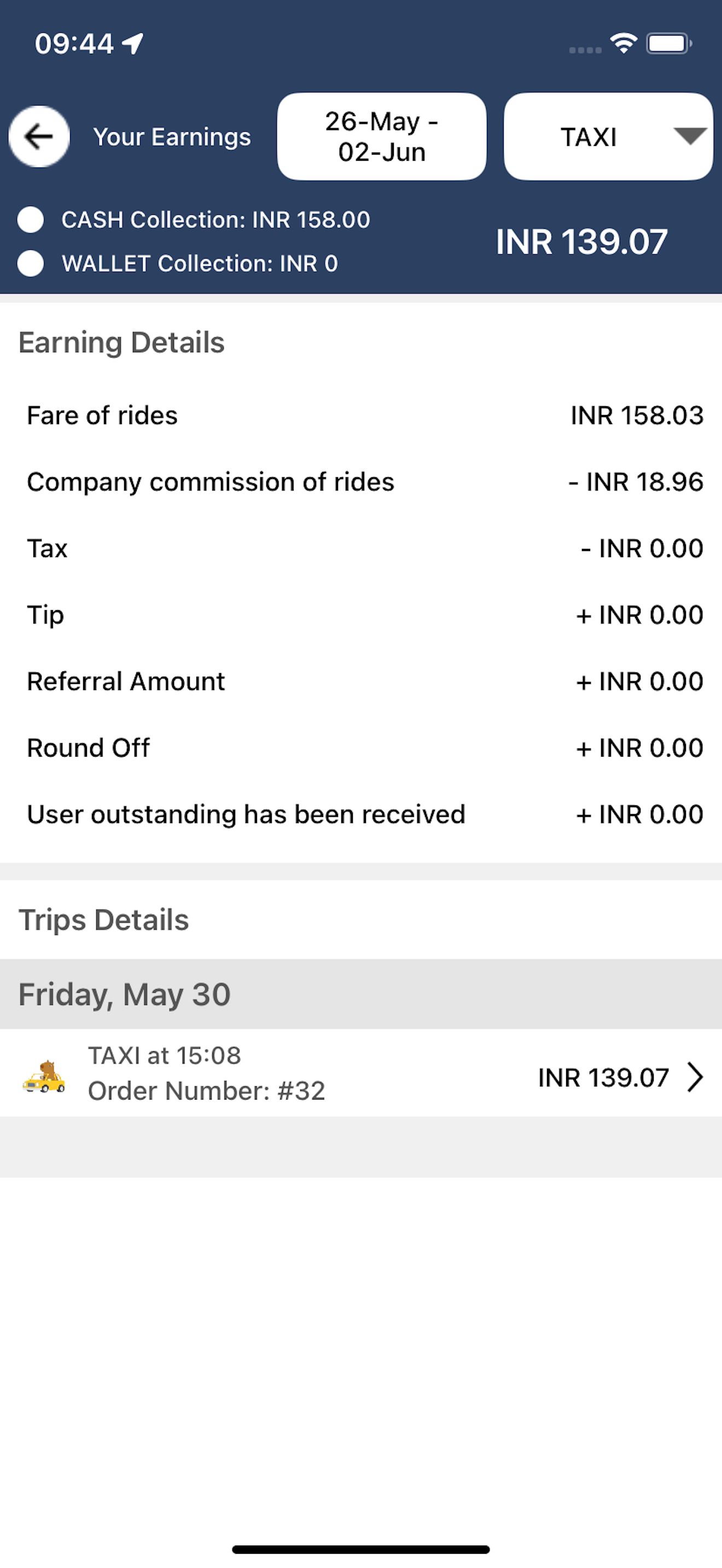This screenshot has height=1568, width=722.
Task: Tap Order Number: #32 text
Action: click(x=206, y=1091)
